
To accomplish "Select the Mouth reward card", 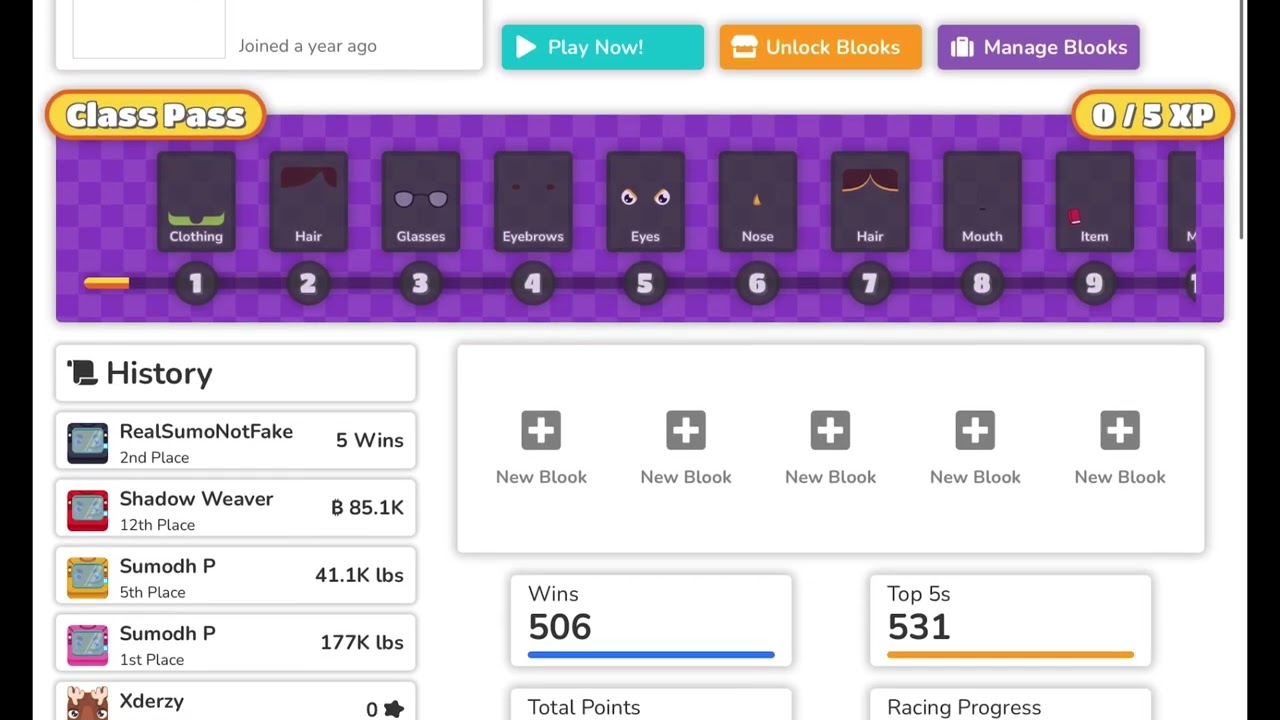I will click(x=982, y=201).
